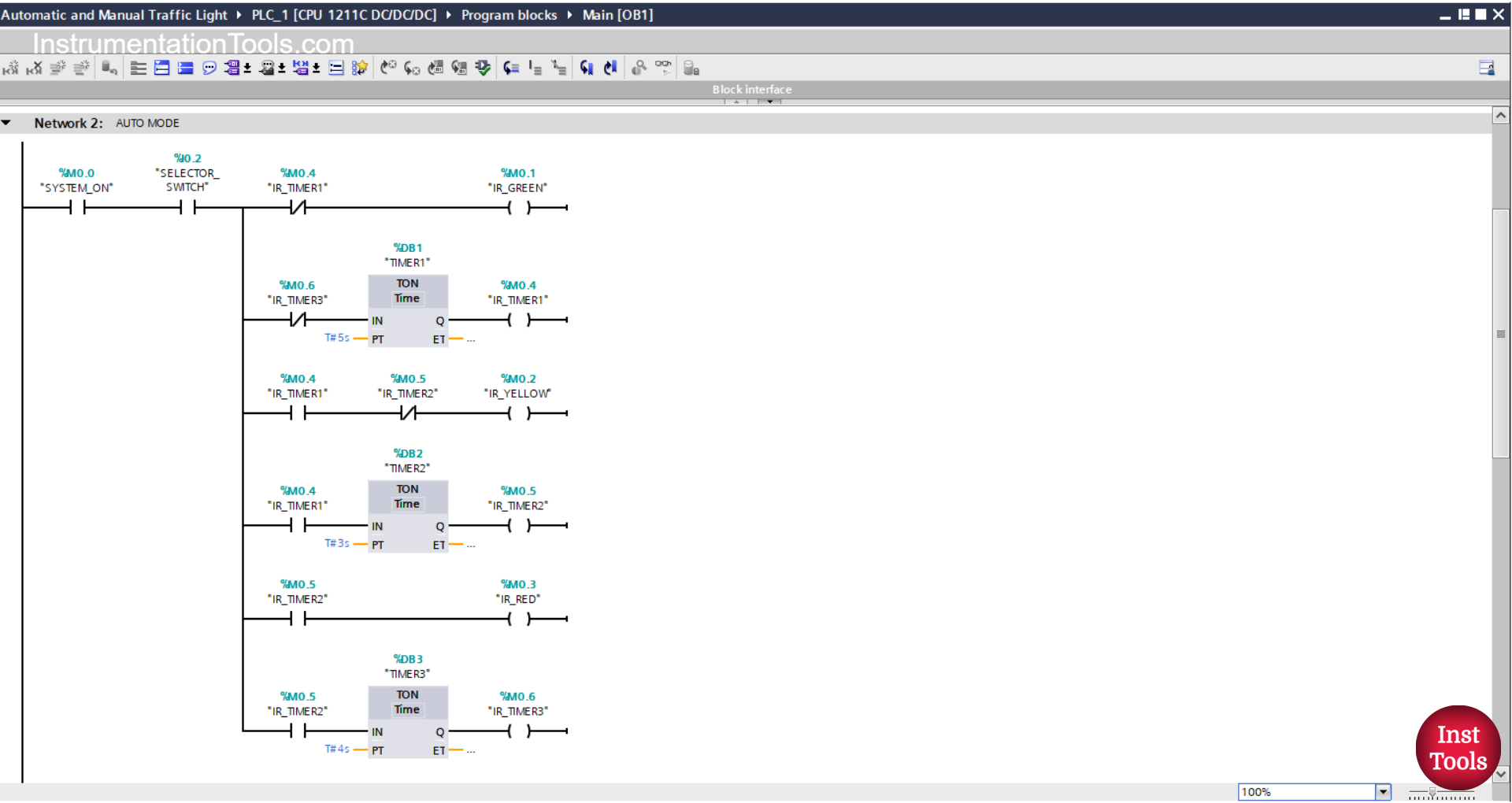The width and height of the screenshot is (1512, 803).
Task: Open the zoom level dropdown
Action: pyautogui.click(x=1384, y=792)
